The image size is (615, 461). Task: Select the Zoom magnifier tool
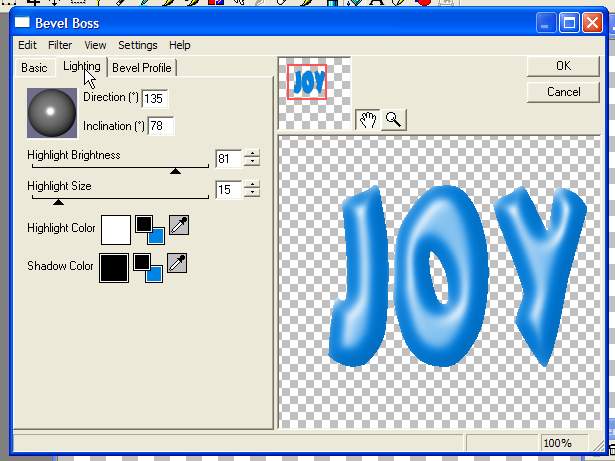pos(393,120)
